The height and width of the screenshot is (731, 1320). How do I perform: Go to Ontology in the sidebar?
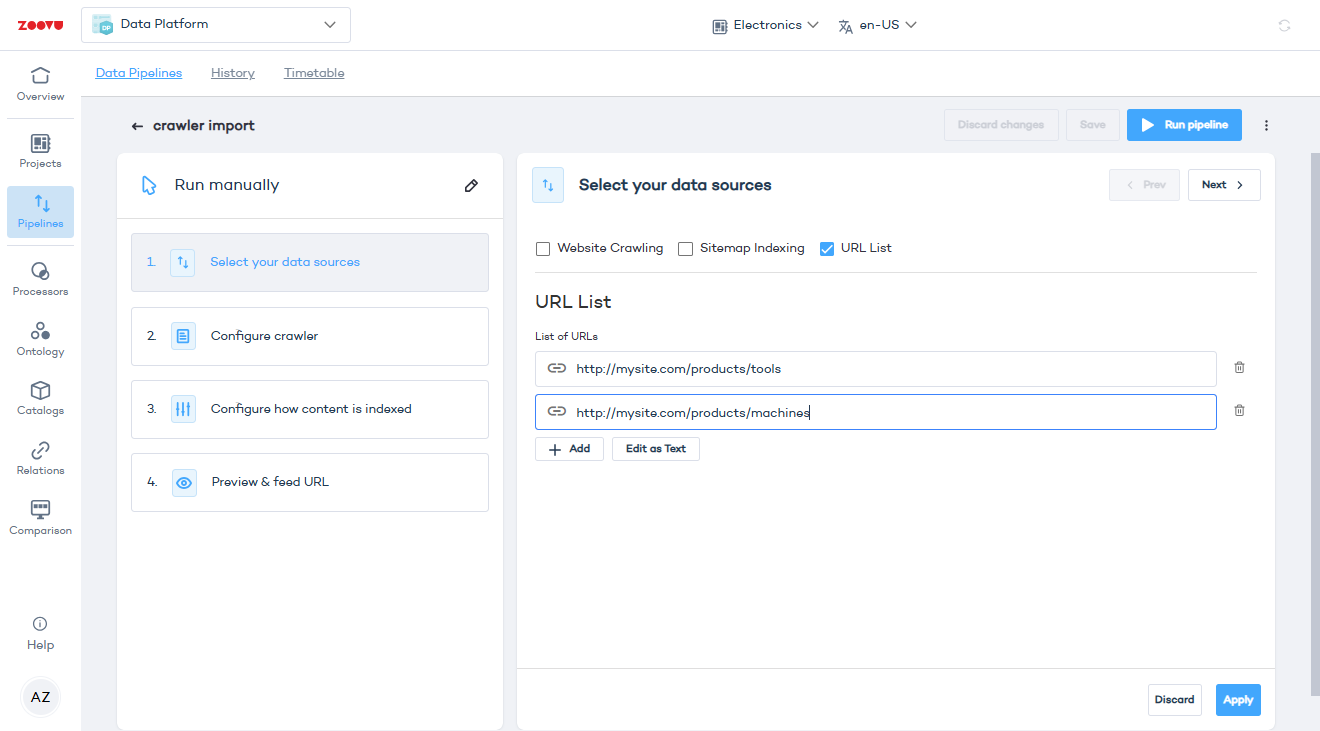click(x=40, y=339)
